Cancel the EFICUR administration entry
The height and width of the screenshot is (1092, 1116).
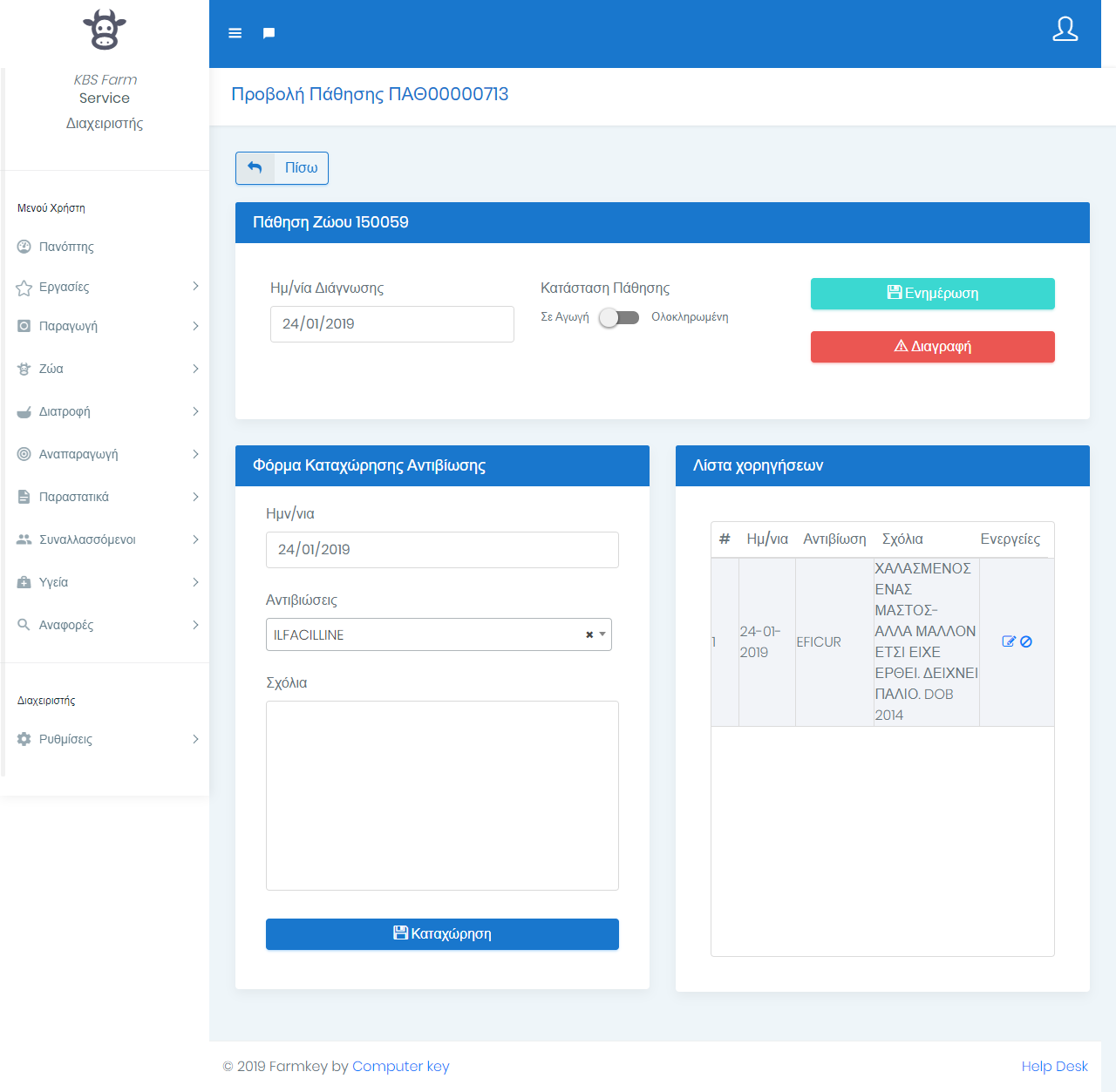[x=1026, y=641]
